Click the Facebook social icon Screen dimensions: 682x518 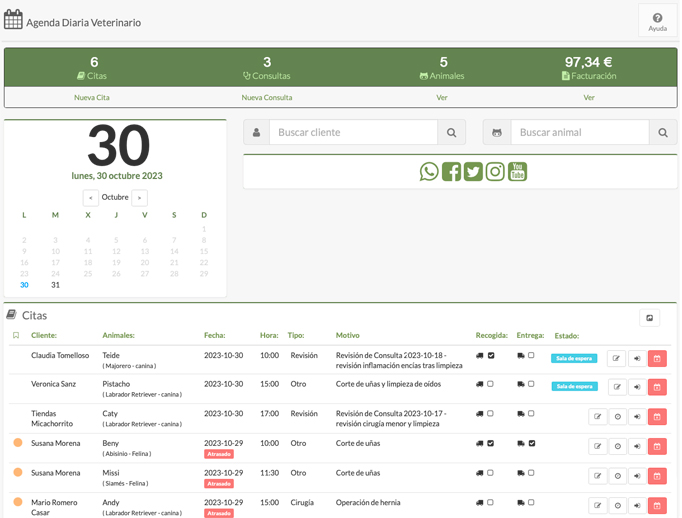451,172
